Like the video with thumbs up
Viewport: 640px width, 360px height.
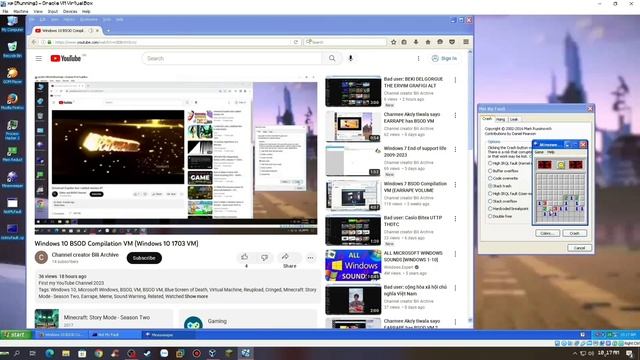[244, 257]
